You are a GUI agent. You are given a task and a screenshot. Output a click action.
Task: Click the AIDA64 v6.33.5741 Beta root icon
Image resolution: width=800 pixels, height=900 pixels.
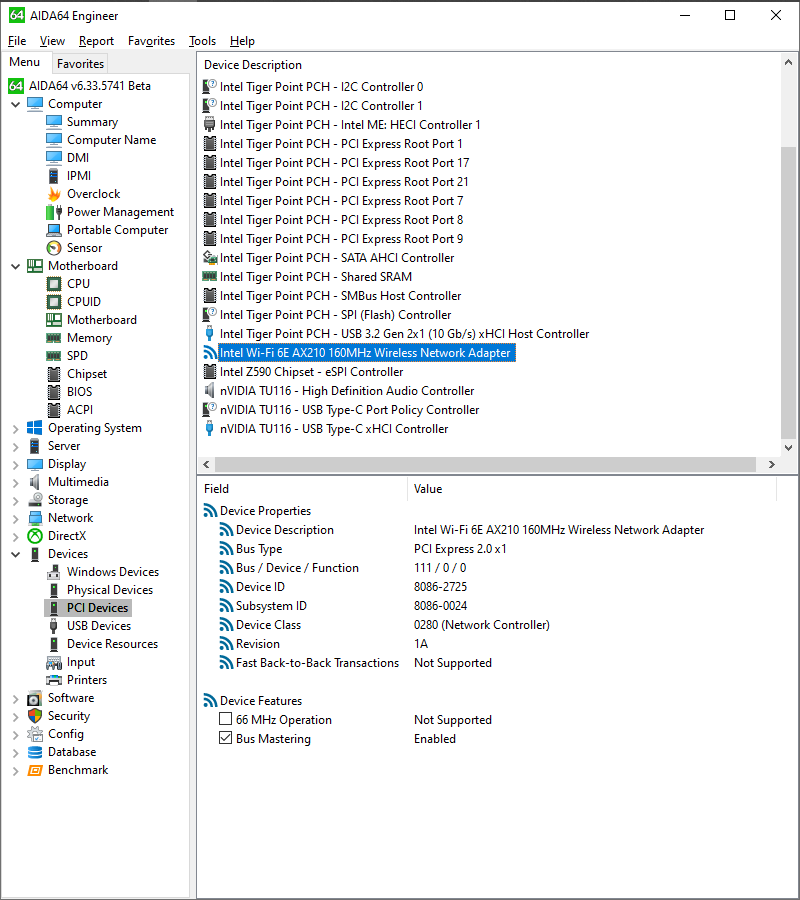[x=16, y=86]
